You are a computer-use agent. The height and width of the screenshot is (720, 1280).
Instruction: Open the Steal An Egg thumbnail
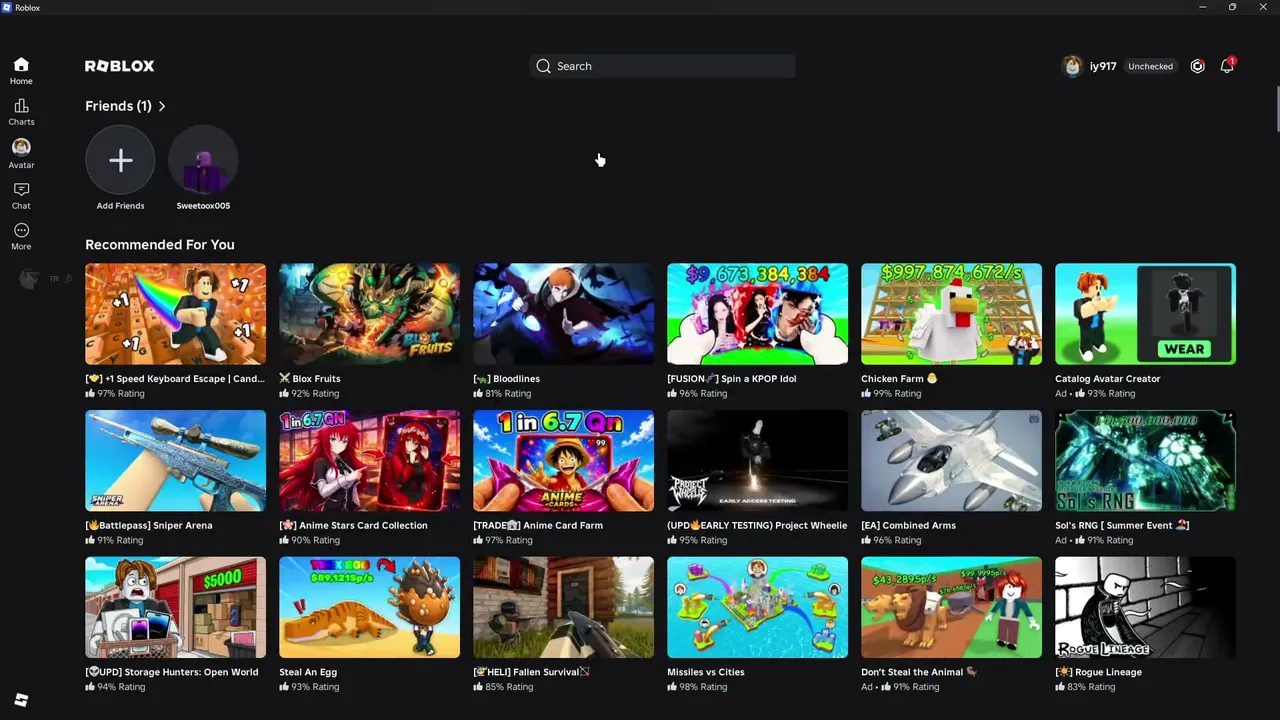pyautogui.click(x=369, y=608)
